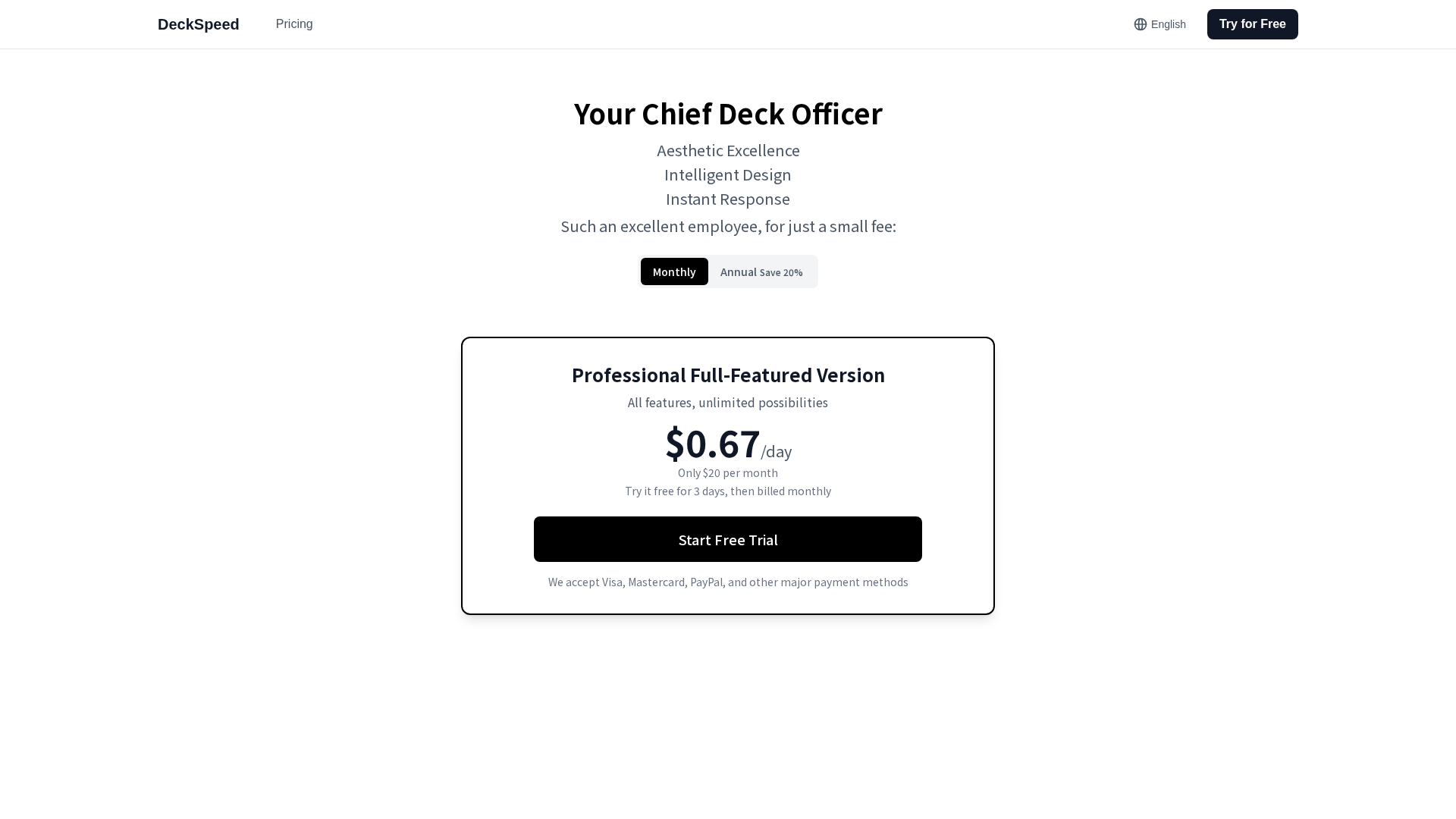
Task: Open the Pricing page from the navigation
Action: pyautogui.click(x=294, y=24)
